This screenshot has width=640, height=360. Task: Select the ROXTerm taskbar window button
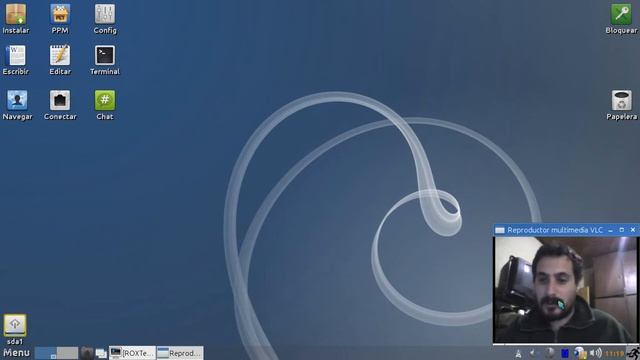pyautogui.click(x=132, y=353)
